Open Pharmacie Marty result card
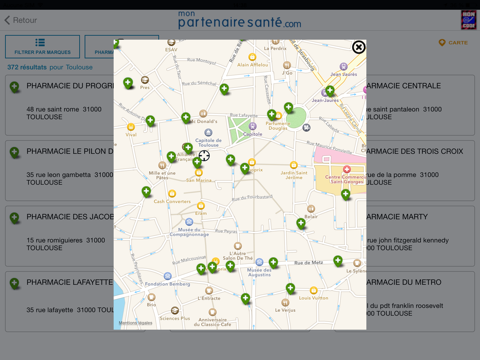Viewport: 480px width, 360px height. pyautogui.click(x=420, y=236)
